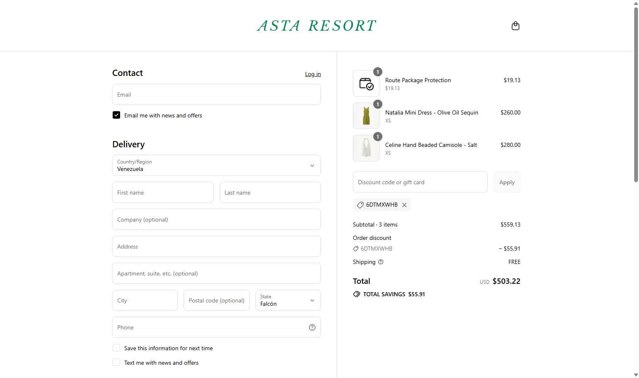The height and width of the screenshot is (378, 639).
Task: Click the Subtotal value $559.13
Action: [510, 224]
